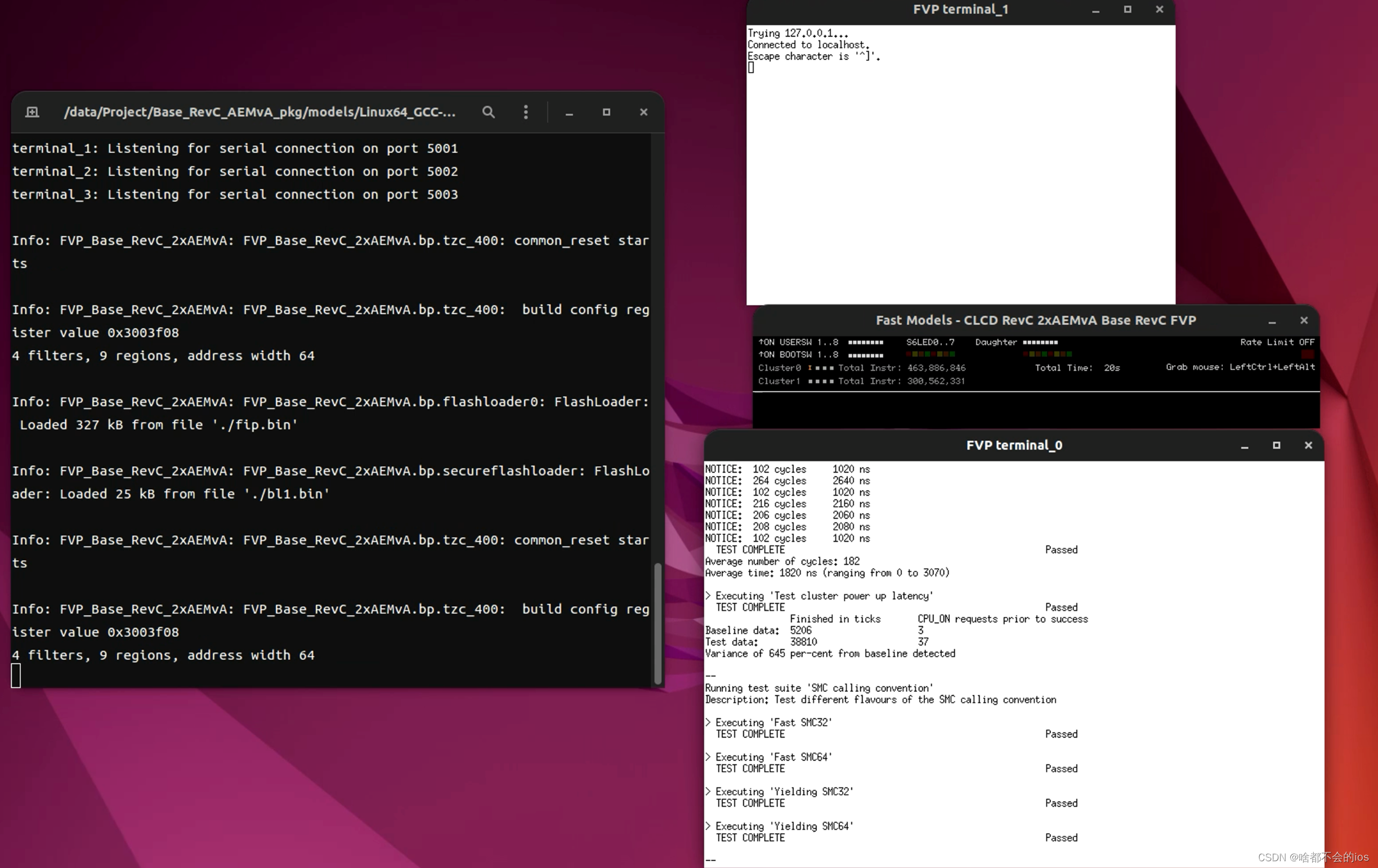The image size is (1378, 868).
Task: Maximize the FVP terminal_0 window
Action: (x=1276, y=445)
